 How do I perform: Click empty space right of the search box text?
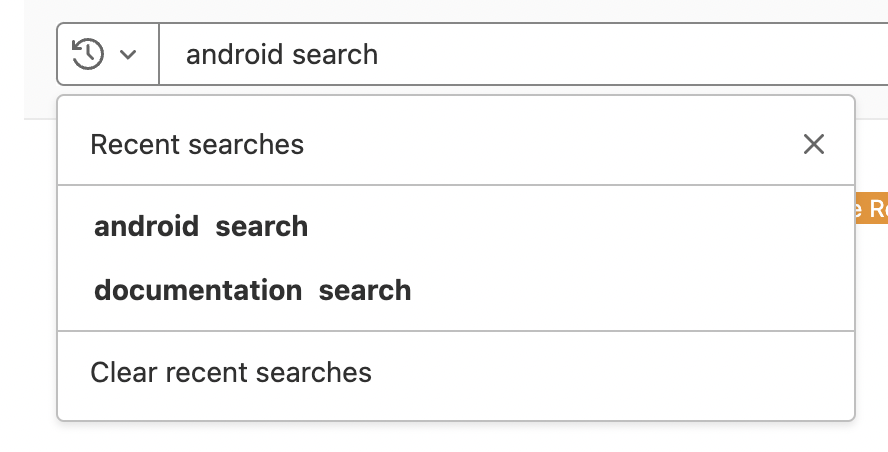click(x=623, y=54)
